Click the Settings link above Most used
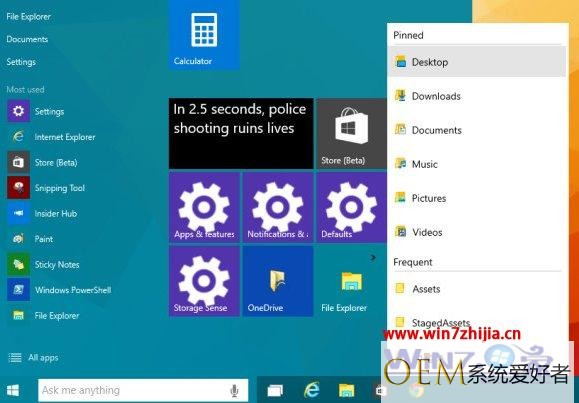This screenshot has height=403, width=579. coord(21,62)
